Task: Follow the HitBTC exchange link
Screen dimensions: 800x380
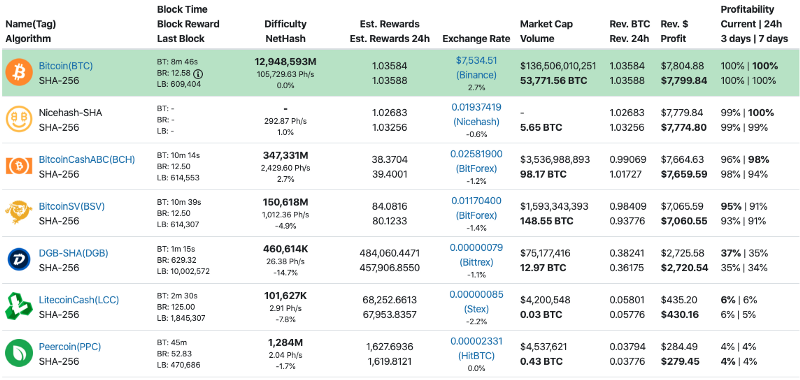Action: pos(476,348)
